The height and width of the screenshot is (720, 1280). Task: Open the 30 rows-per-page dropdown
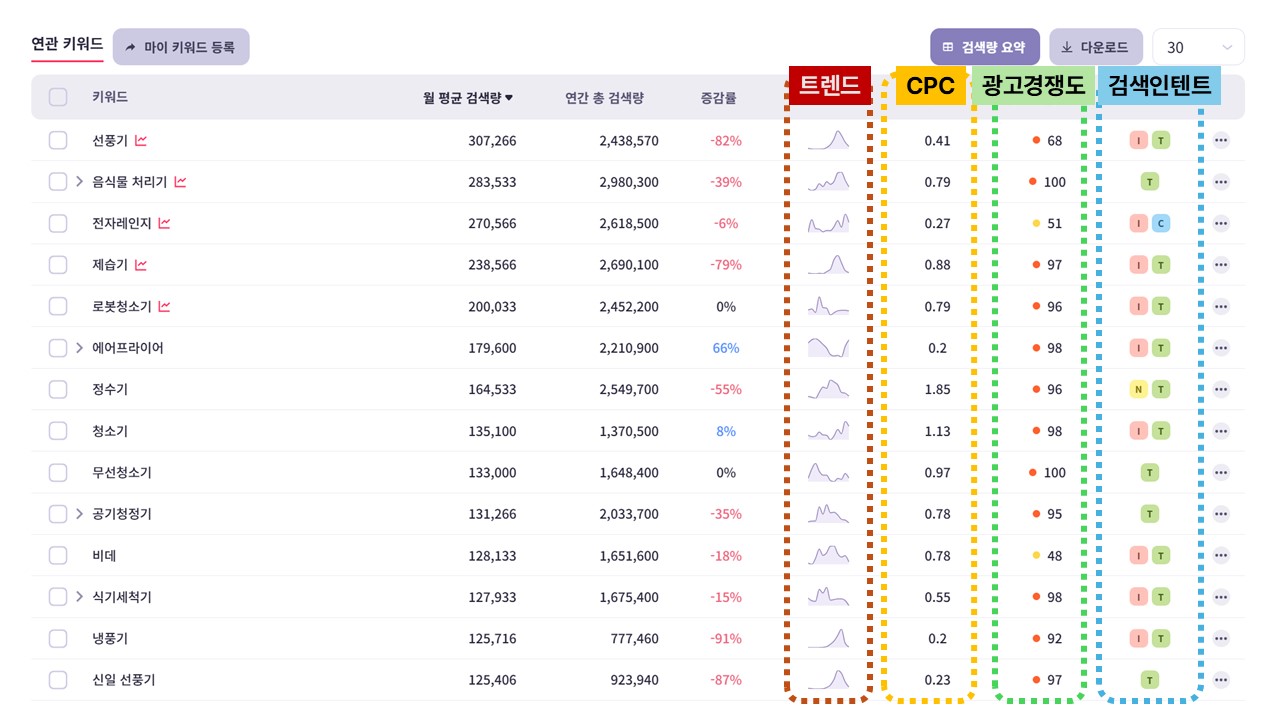click(x=1198, y=47)
